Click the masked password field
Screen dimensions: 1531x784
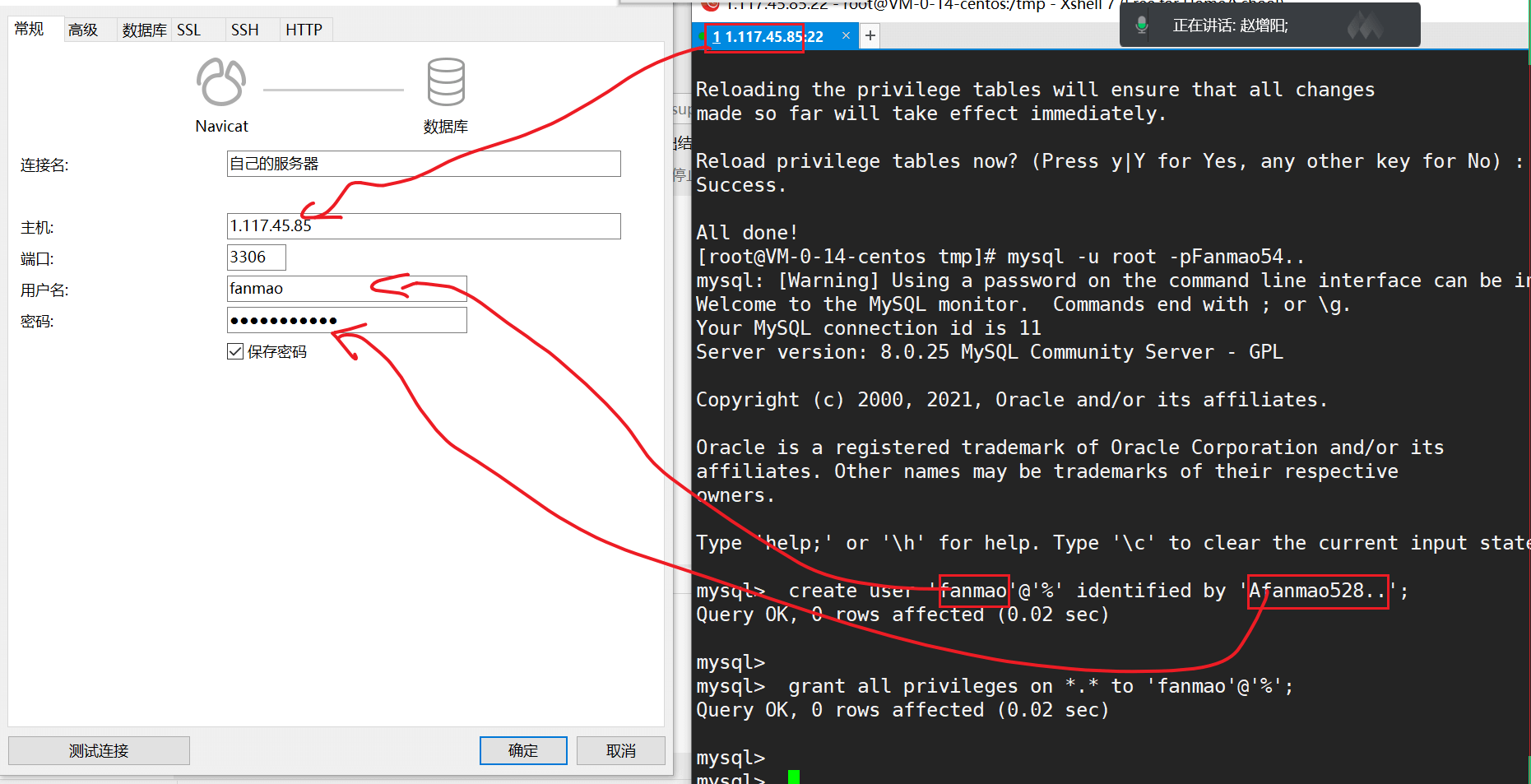point(347,320)
